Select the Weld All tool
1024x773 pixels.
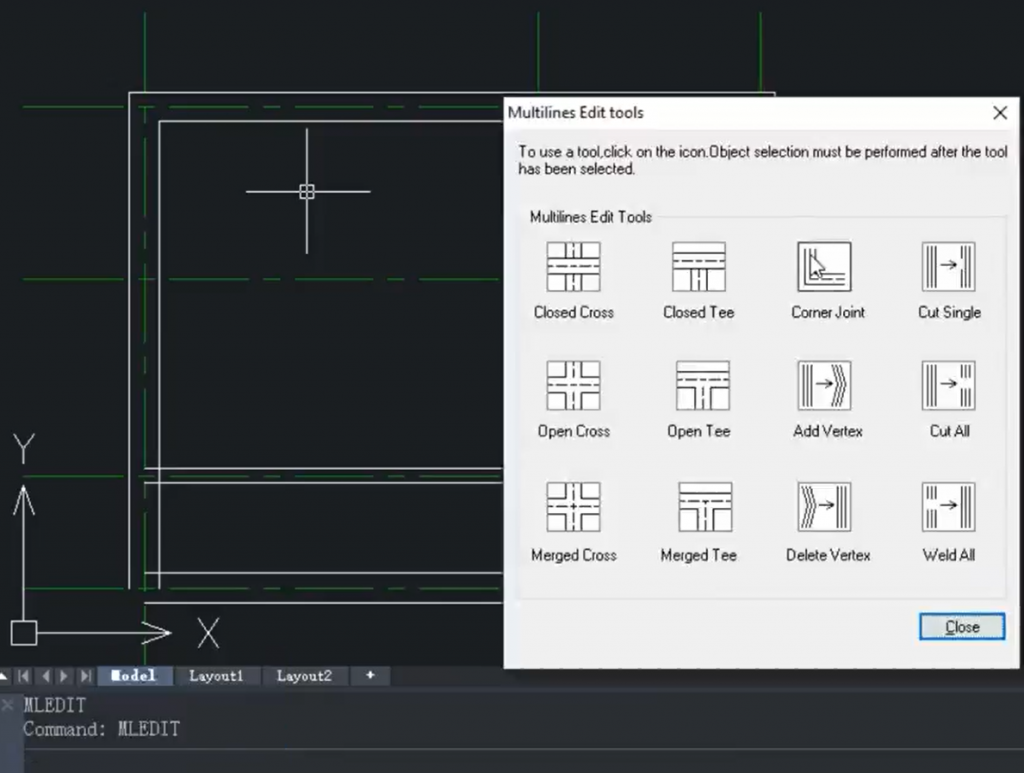point(948,507)
